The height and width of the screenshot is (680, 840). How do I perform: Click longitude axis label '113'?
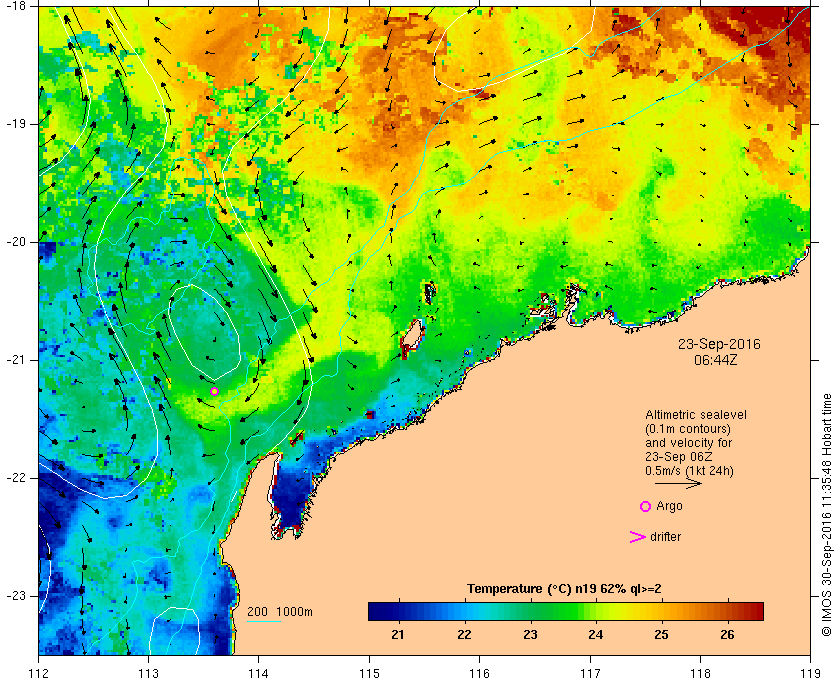pos(148,673)
